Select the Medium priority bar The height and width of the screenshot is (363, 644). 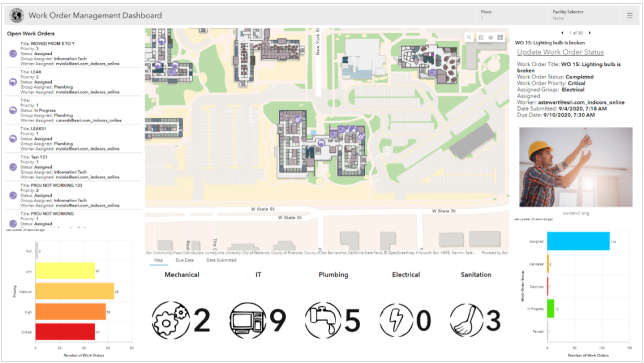(x=75, y=291)
